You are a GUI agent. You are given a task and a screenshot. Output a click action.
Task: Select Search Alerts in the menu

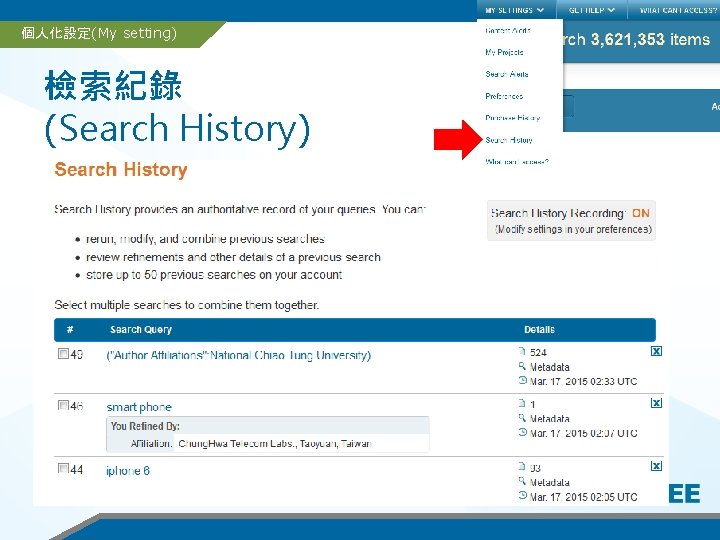[x=507, y=74]
